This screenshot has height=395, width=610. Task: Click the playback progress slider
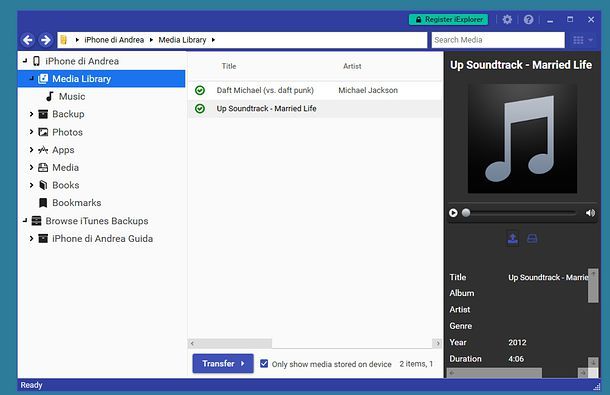[519, 213]
